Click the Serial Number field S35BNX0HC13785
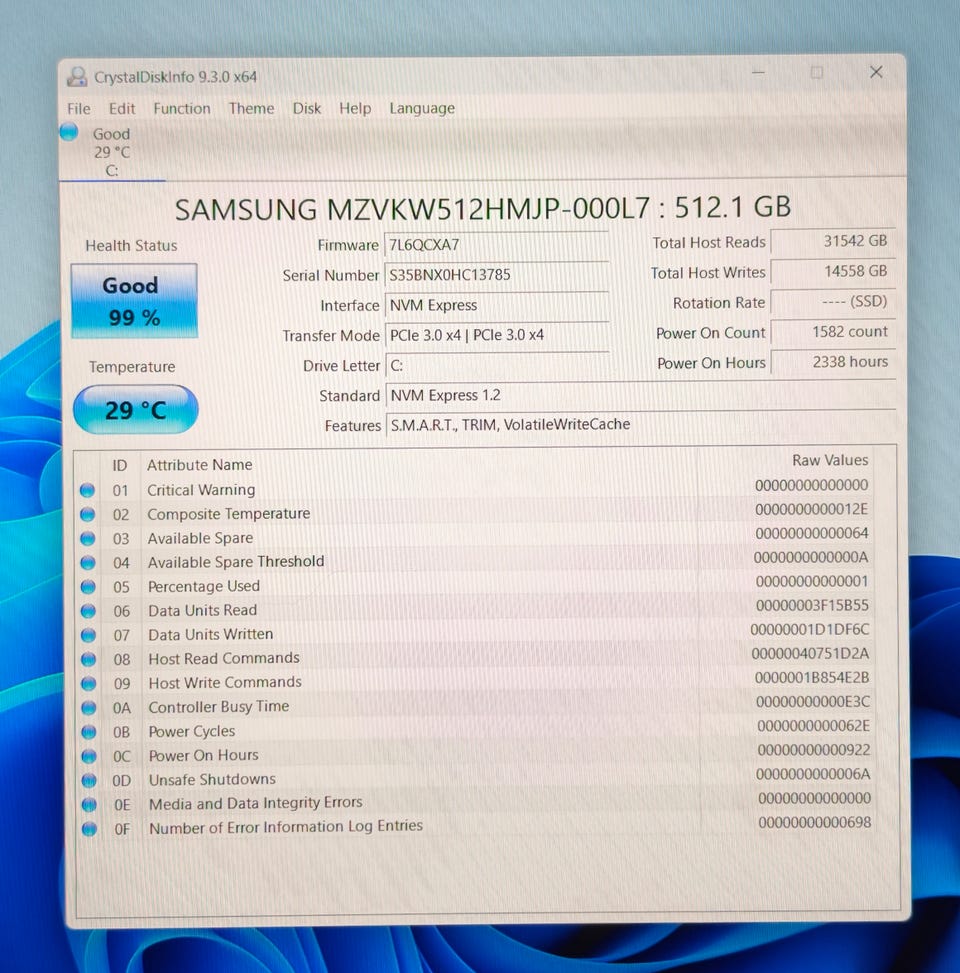 496,275
